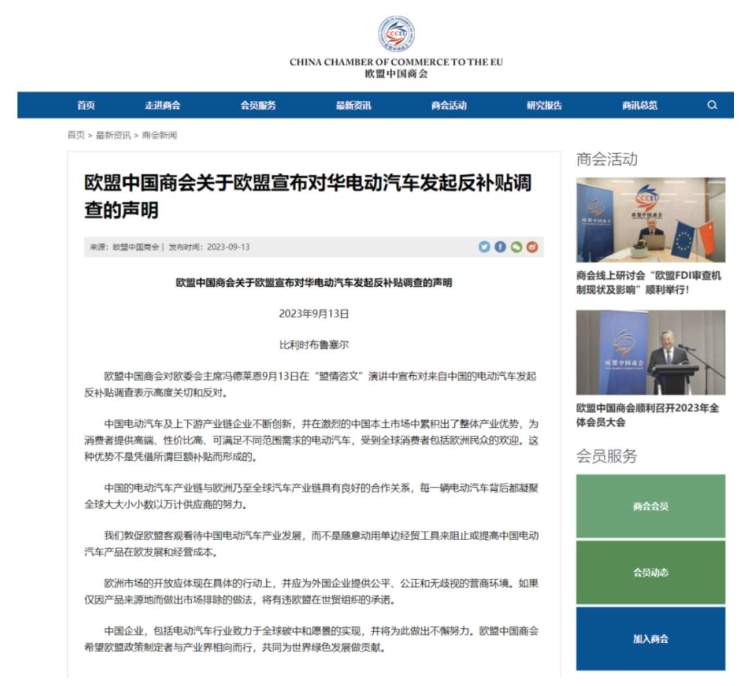This screenshot has height=686, width=745.
Task: Open the search magnifier icon
Action: [x=712, y=105]
